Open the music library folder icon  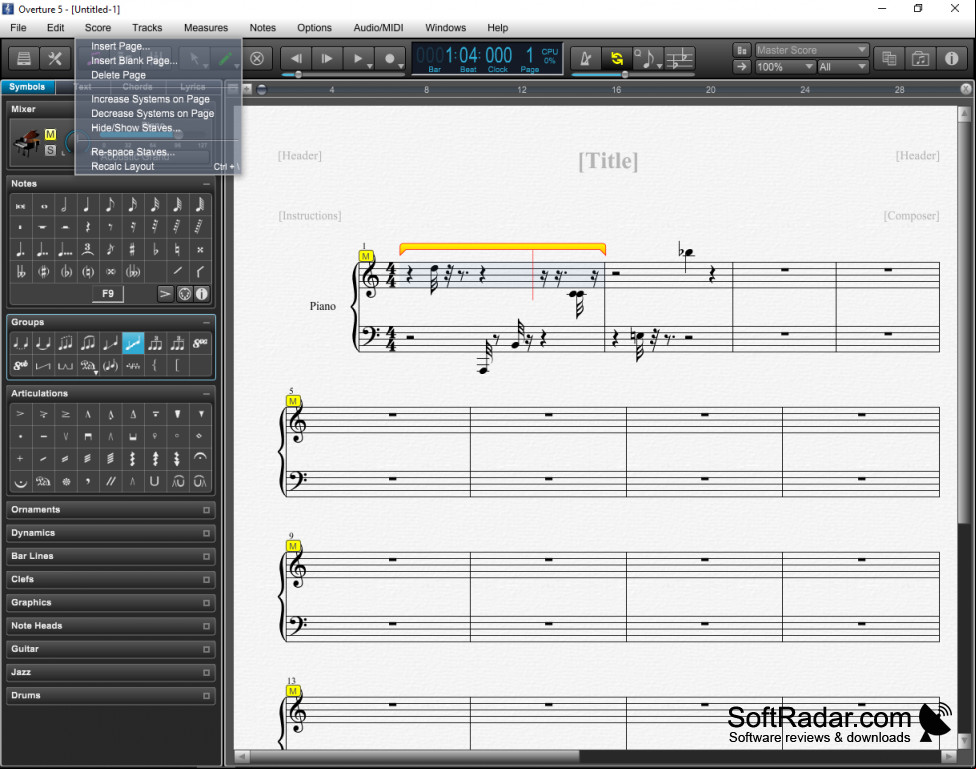click(x=920, y=58)
